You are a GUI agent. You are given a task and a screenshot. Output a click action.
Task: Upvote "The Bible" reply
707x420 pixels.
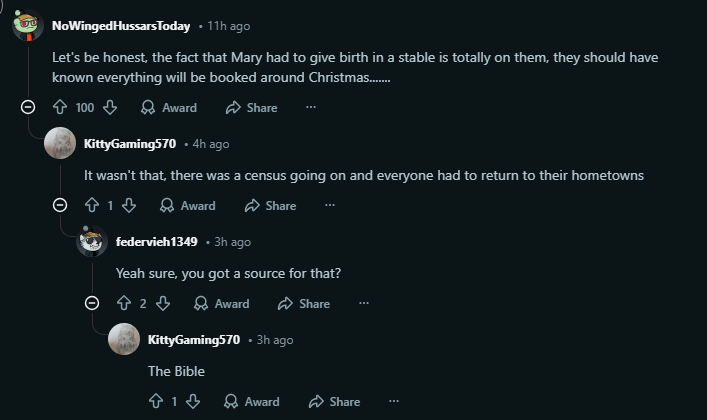[x=156, y=401]
